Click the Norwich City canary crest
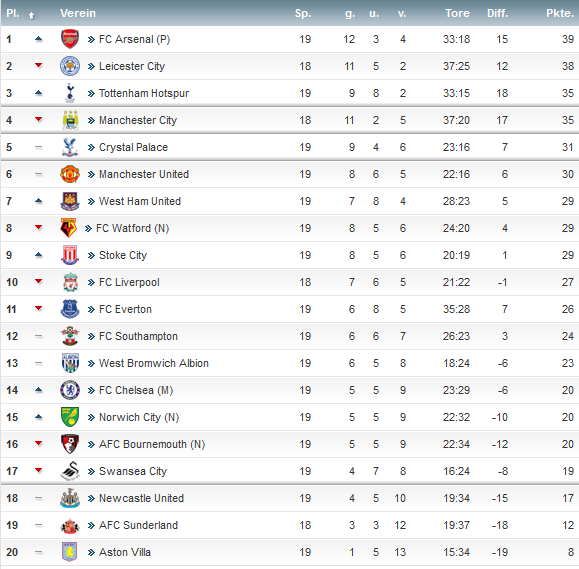The image size is (579, 569). (70, 417)
